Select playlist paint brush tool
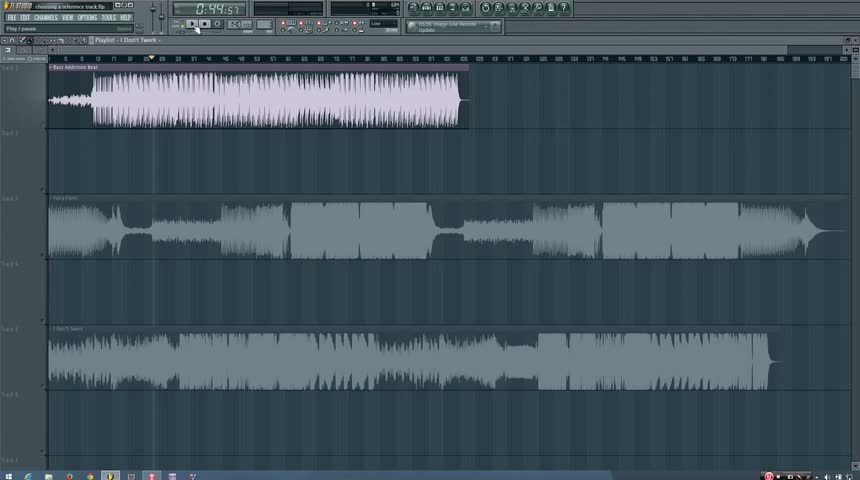 (30, 40)
